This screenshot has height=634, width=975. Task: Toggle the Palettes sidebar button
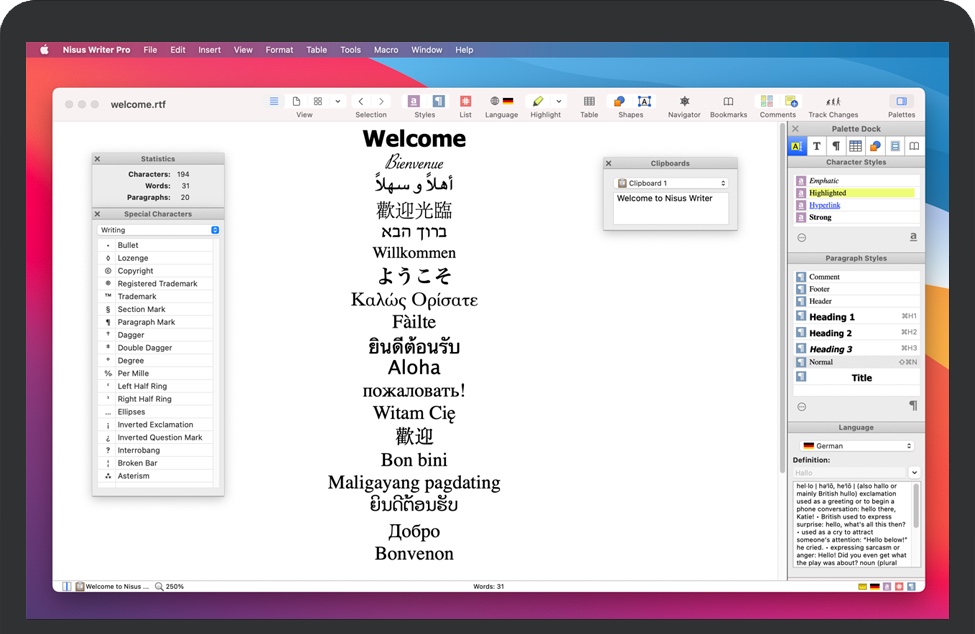pos(901,102)
